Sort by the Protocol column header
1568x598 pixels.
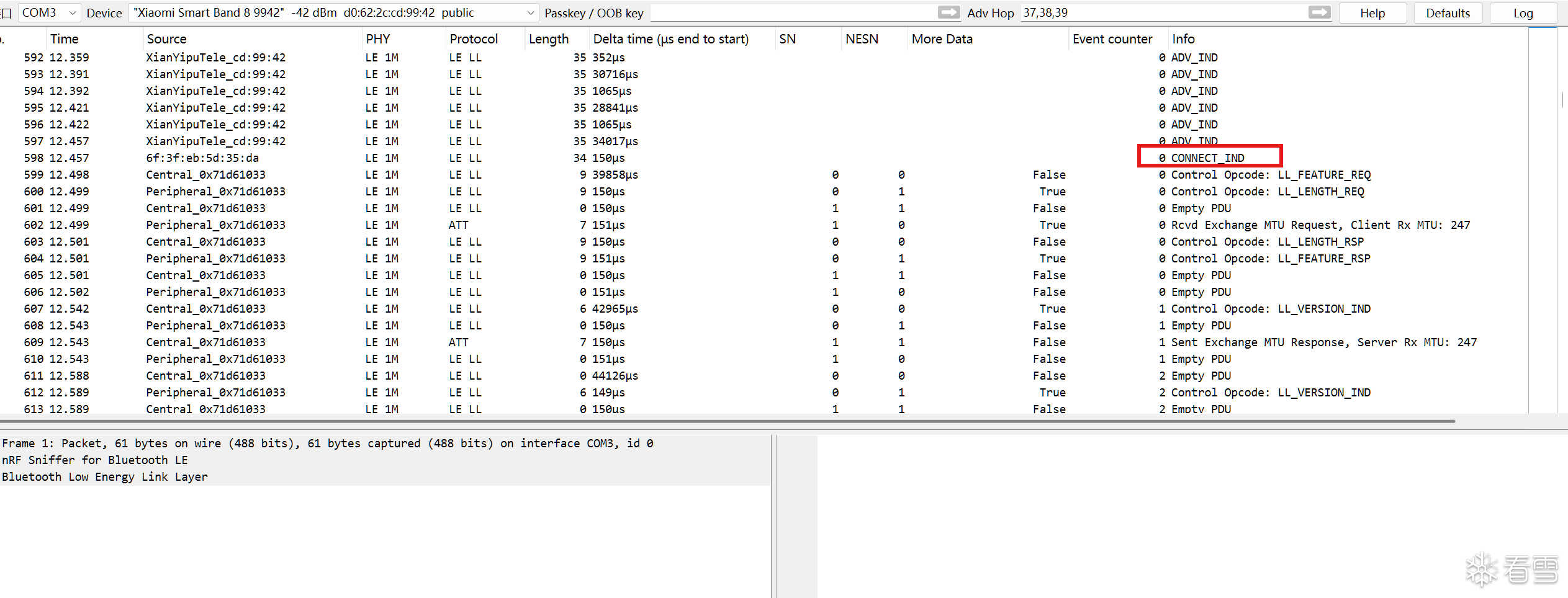tap(474, 39)
